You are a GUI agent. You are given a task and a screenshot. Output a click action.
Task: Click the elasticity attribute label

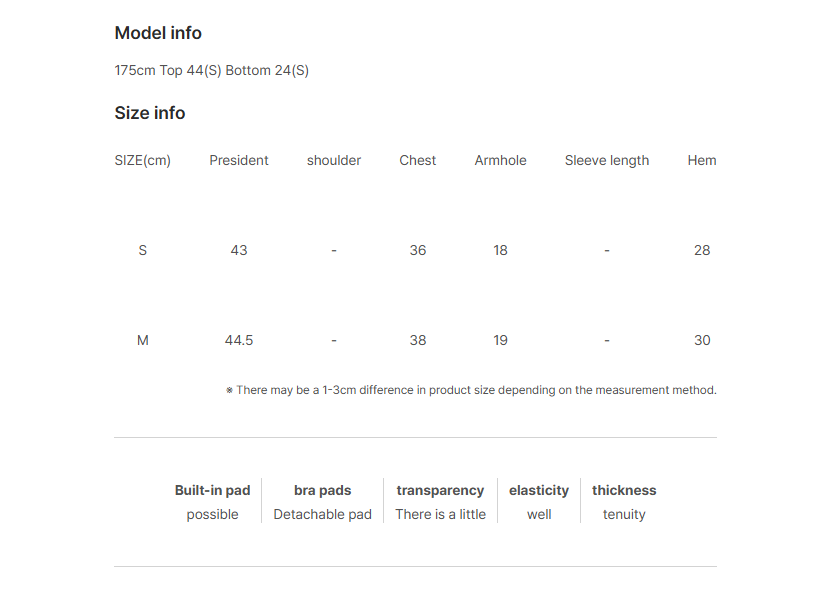coord(539,491)
